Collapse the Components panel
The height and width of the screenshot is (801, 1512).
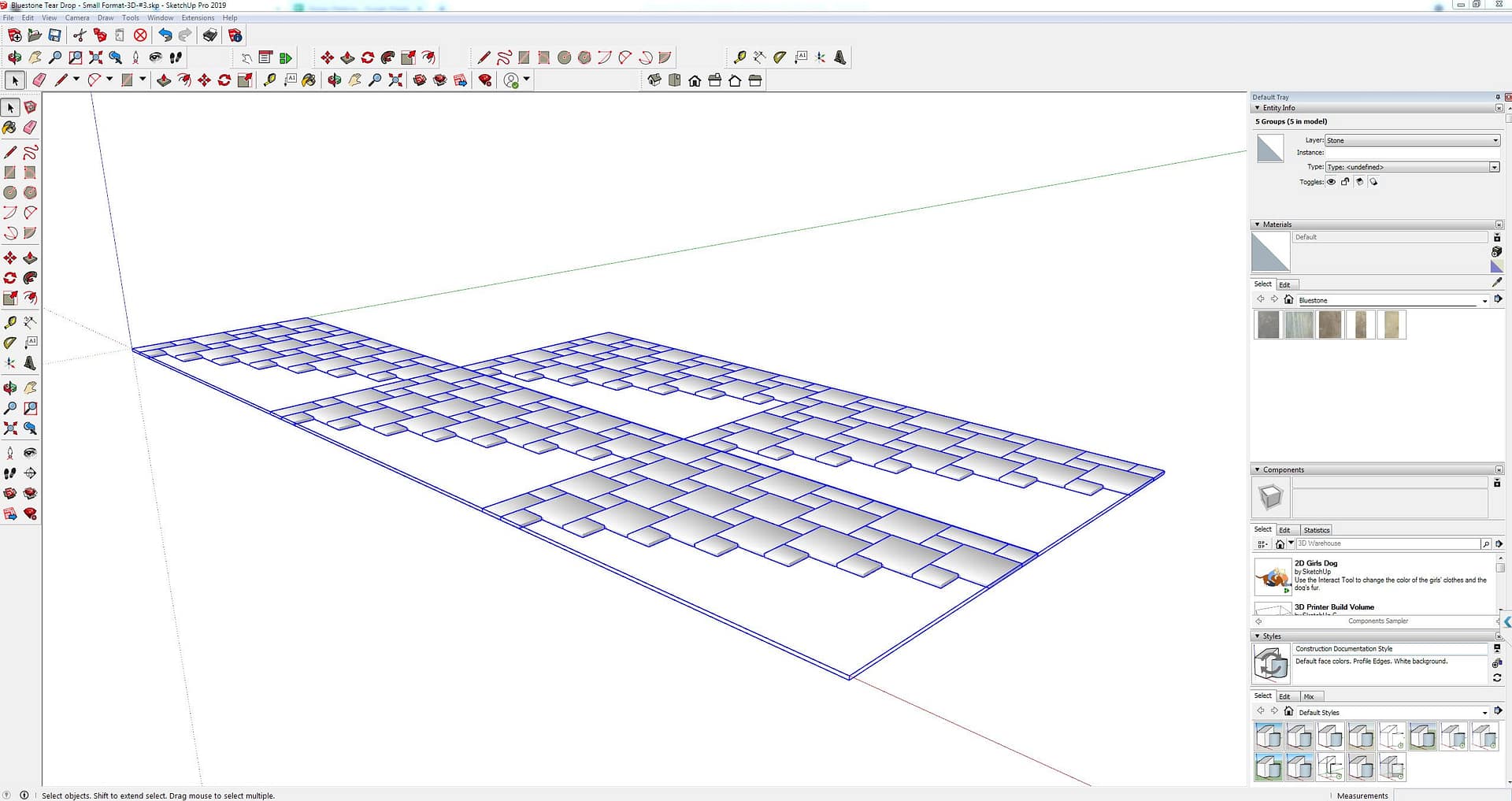(x=1256, y=470)
